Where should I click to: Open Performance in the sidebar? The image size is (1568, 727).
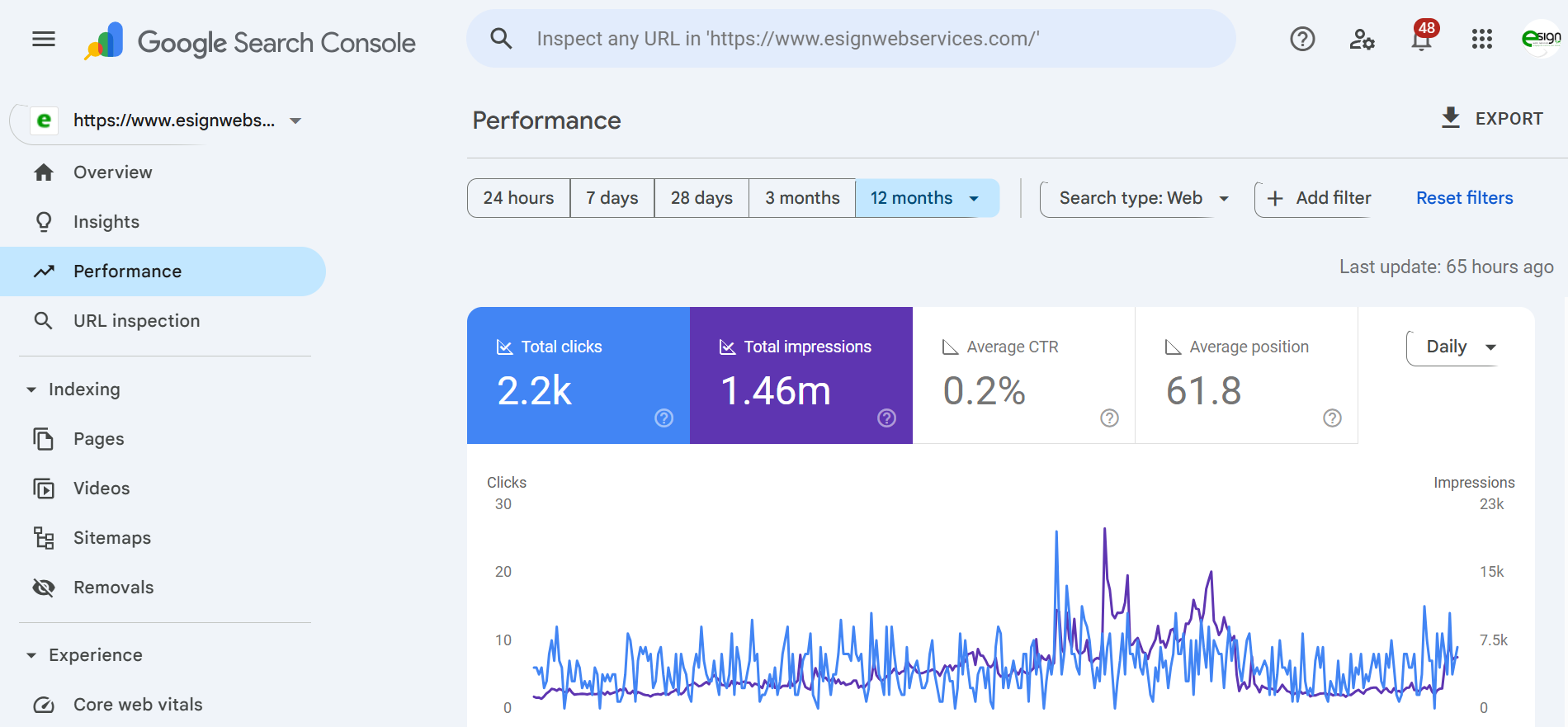[x=163, y=271]
